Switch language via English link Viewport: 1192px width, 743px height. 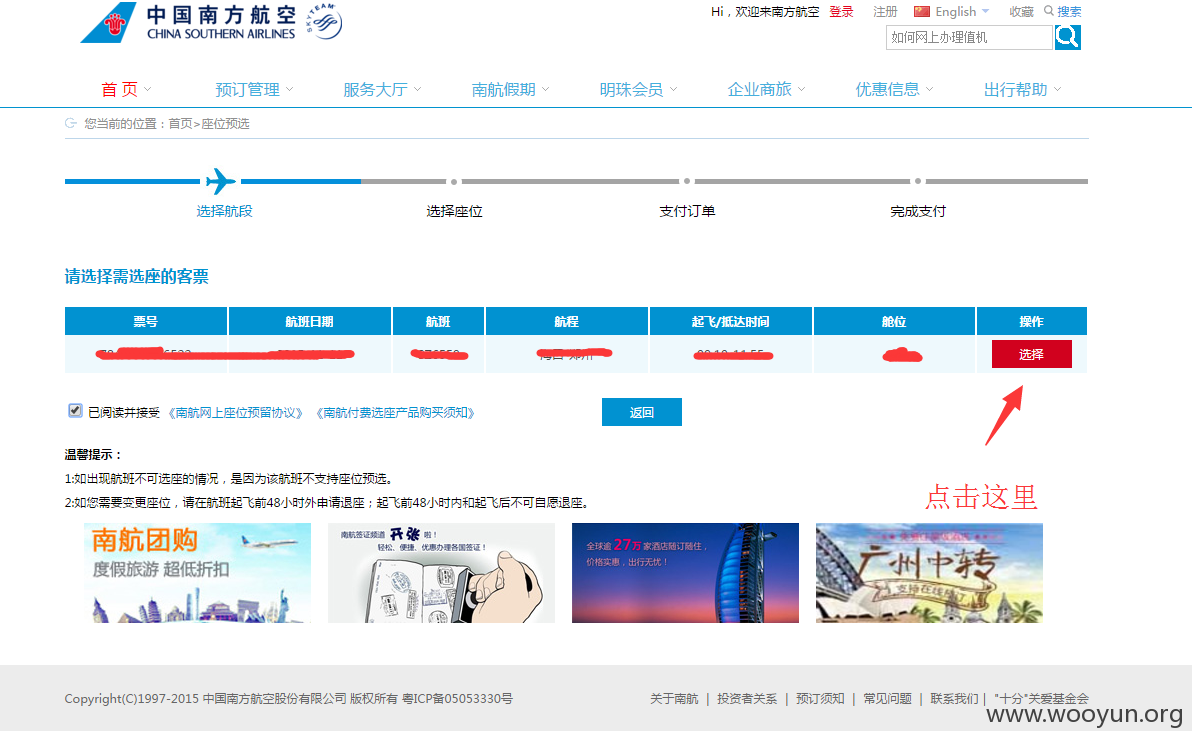coord(956,11)
